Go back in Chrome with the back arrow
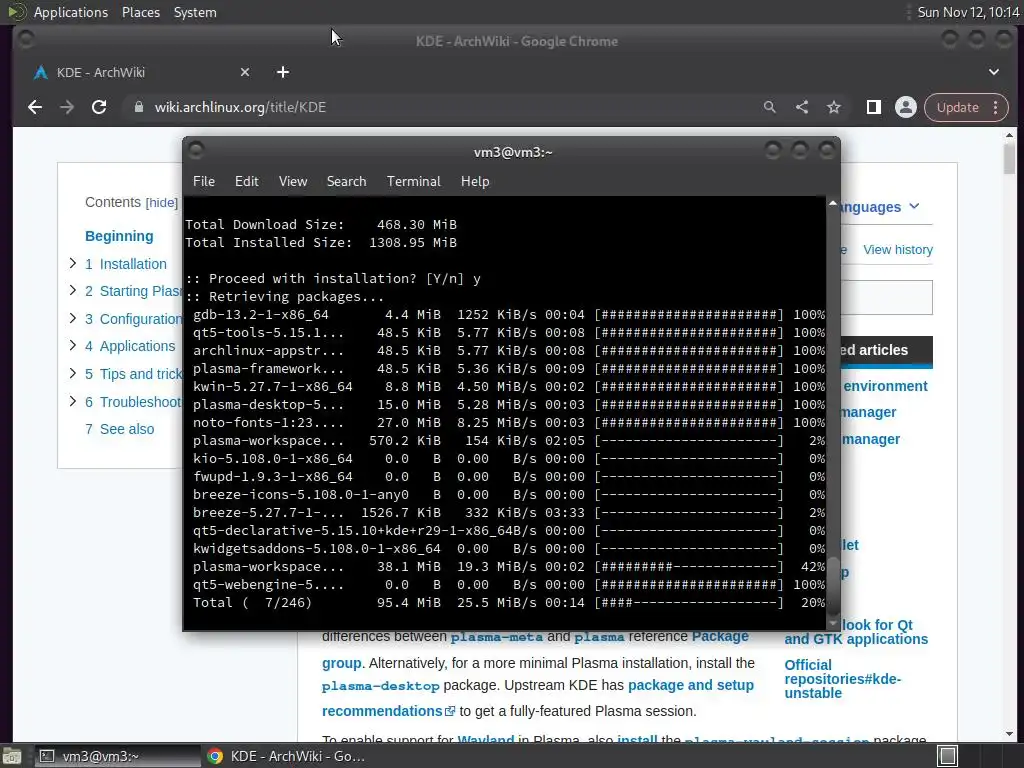Screen dimensions: 1024x768 35,107
